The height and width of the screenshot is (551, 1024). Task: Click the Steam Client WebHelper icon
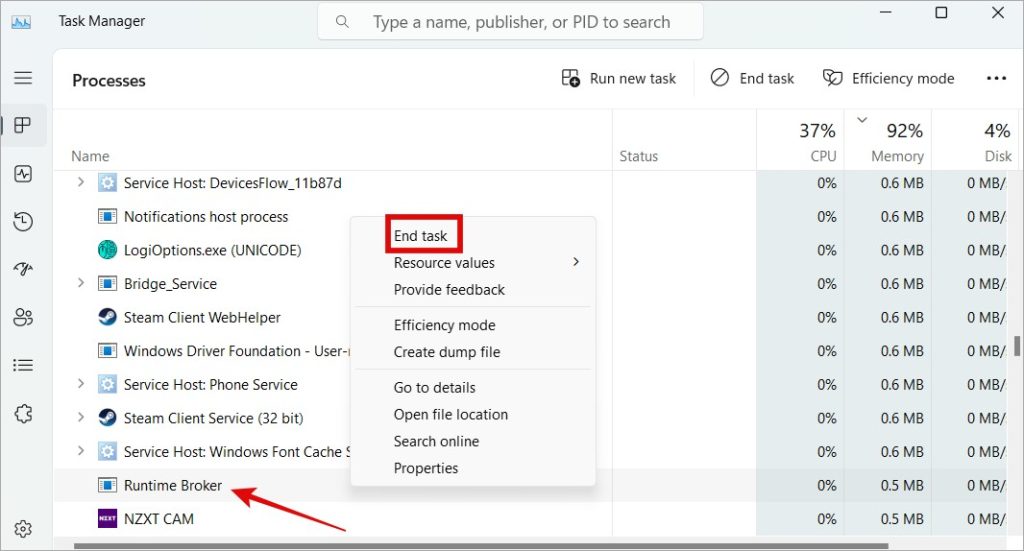coord(107,317)
